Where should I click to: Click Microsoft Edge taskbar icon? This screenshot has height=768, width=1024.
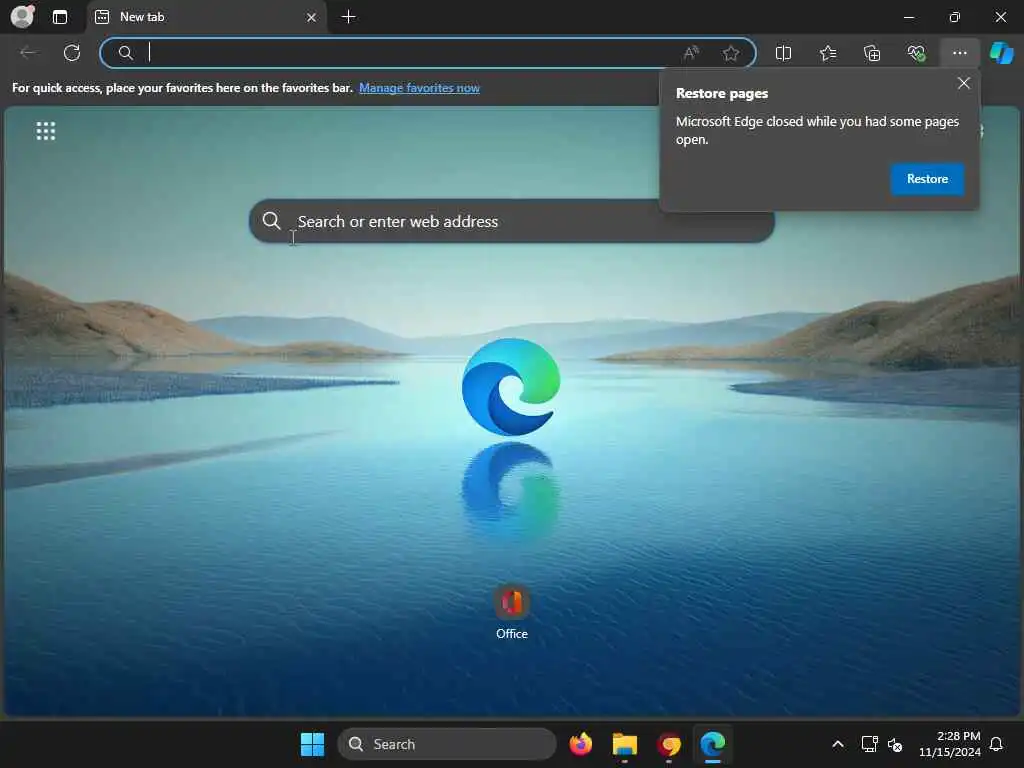click(712, 744)
